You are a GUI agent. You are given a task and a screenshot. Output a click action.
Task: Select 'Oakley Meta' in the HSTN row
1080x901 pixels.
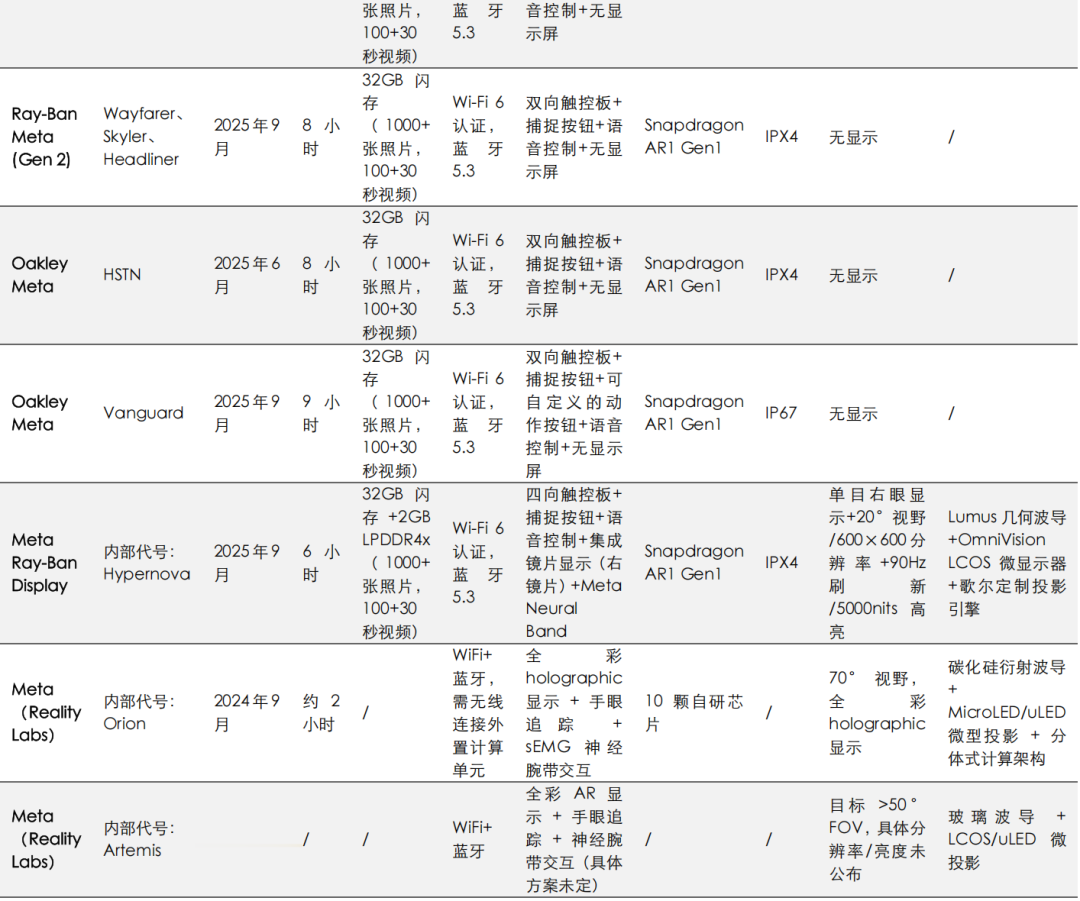[x=40, y=275]
